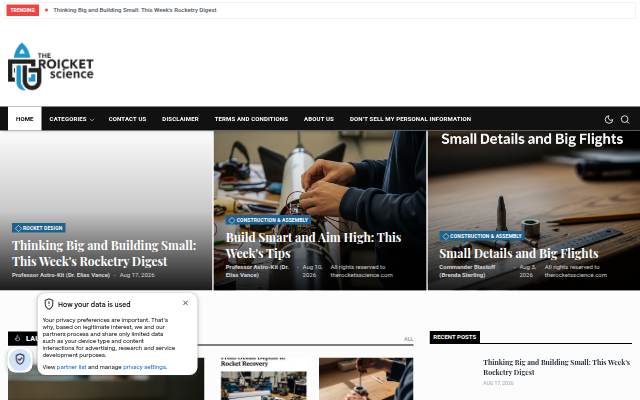The height and width of the screenshot is (400, 640).
Task: Click The Rocket Science logo
Action: (x=51, y=67)
